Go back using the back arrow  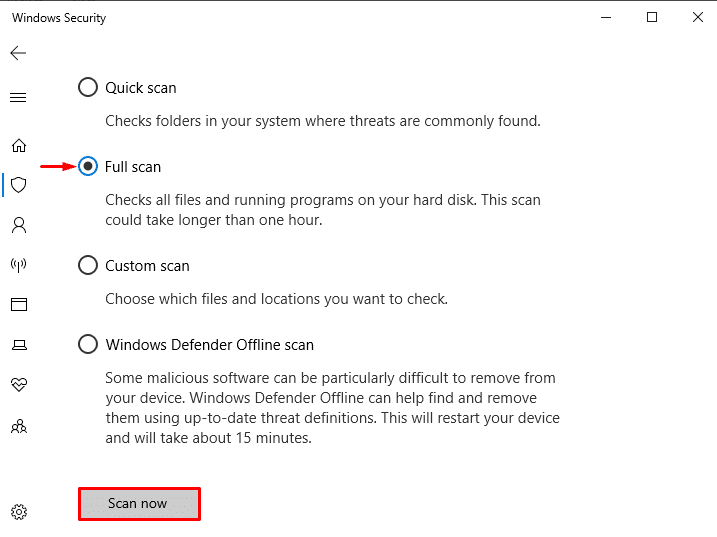click(x=18, y=53)
